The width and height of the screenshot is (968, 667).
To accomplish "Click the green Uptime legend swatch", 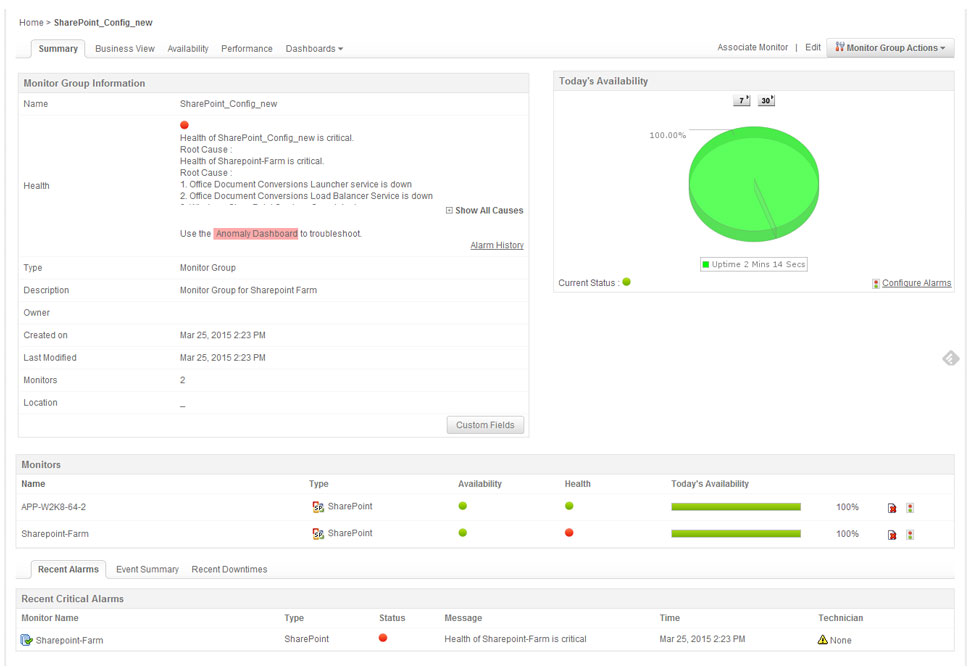I will 704,264.
